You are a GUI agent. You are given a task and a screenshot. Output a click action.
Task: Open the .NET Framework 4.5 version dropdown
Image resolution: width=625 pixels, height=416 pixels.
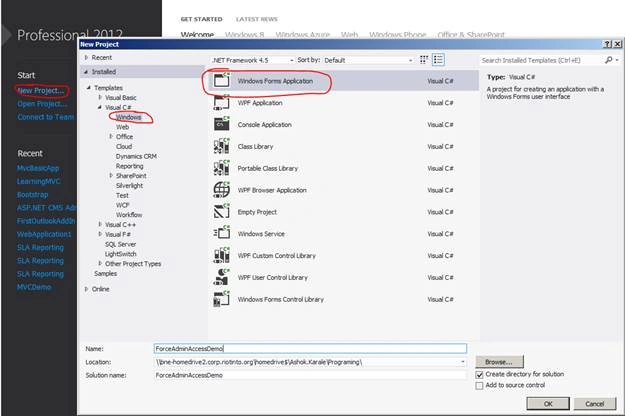(253, 60)
